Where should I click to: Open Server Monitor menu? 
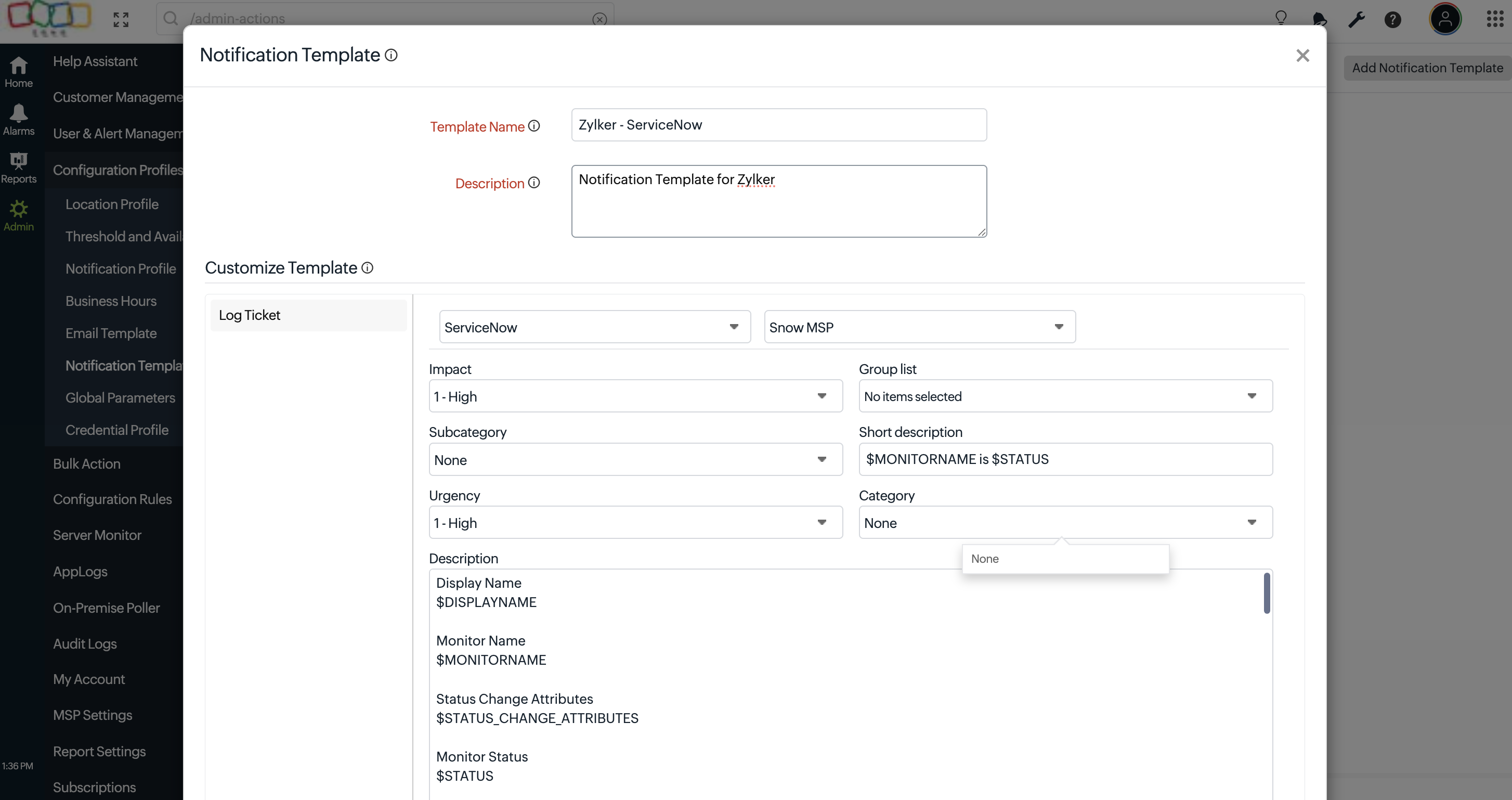pos(97,535)
